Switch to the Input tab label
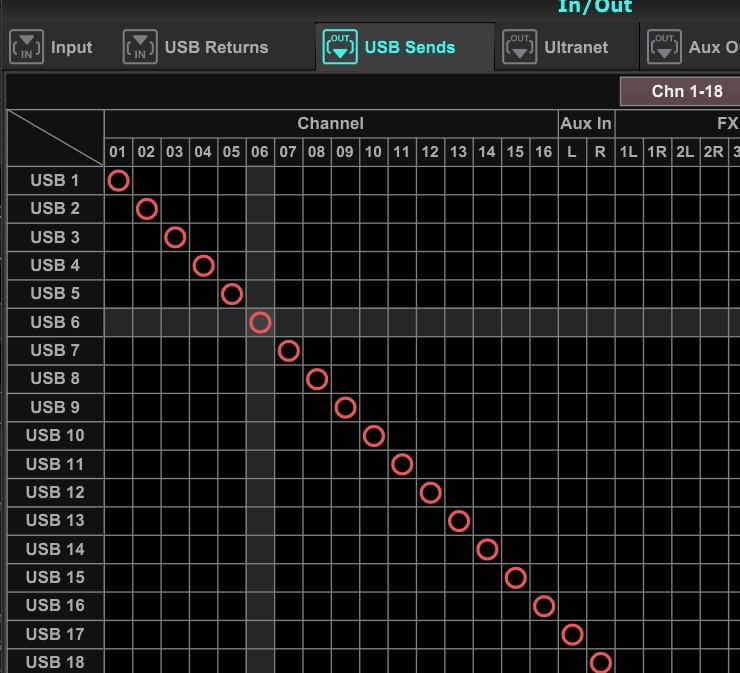Image resolution: width=740 pixels, height=673 pixels. (x=71, y=47)
